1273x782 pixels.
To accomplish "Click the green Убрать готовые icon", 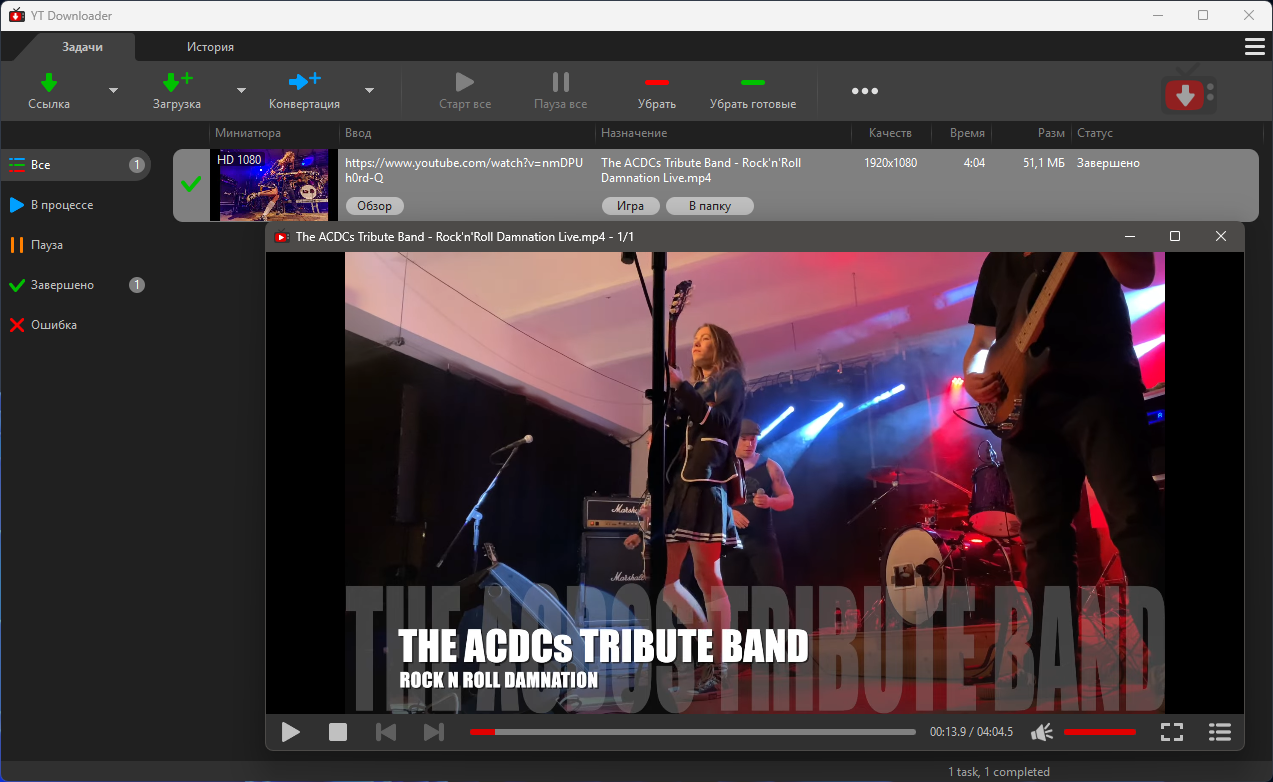I will (x=753, y=82).
